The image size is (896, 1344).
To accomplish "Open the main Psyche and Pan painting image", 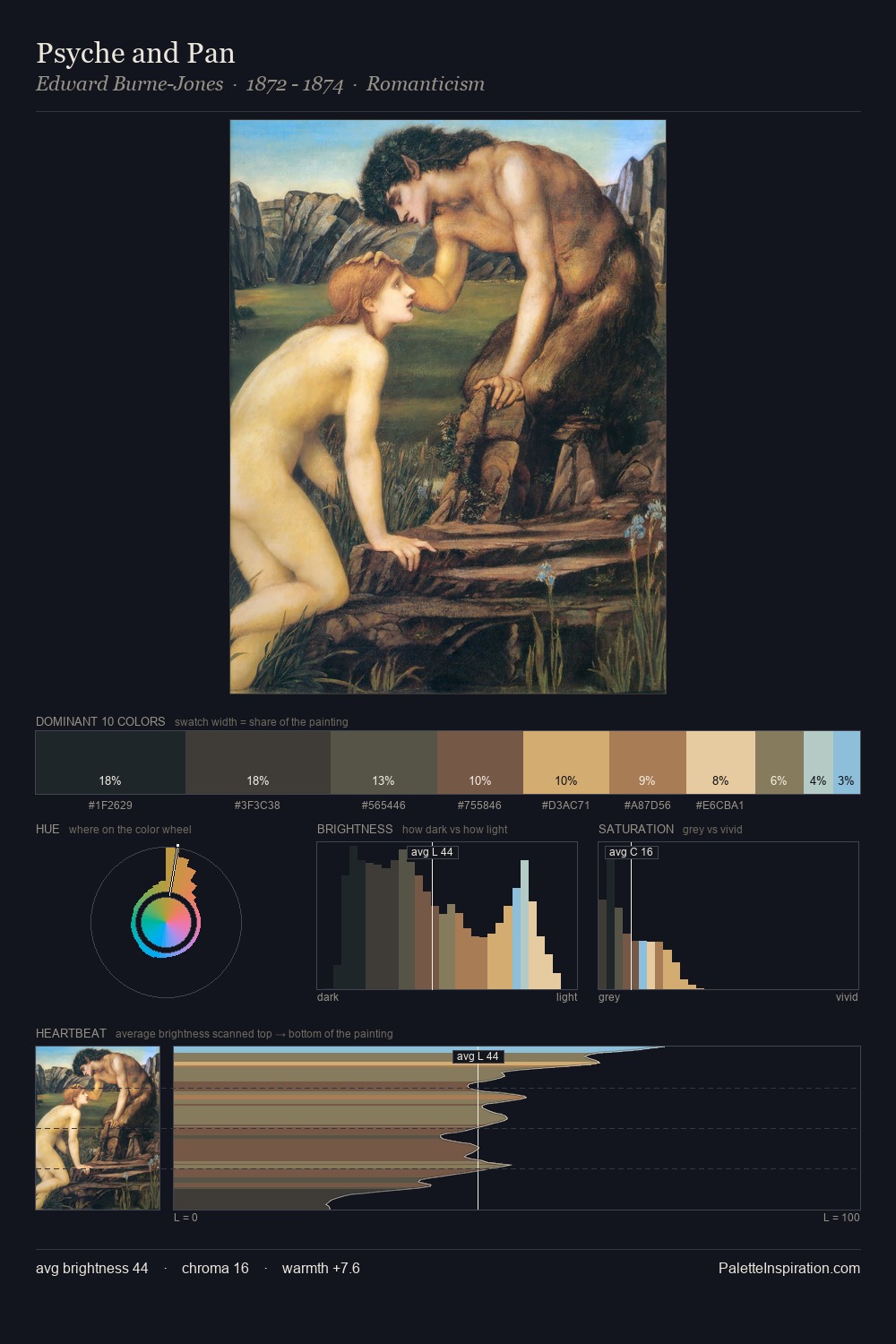I will (448, 407).
